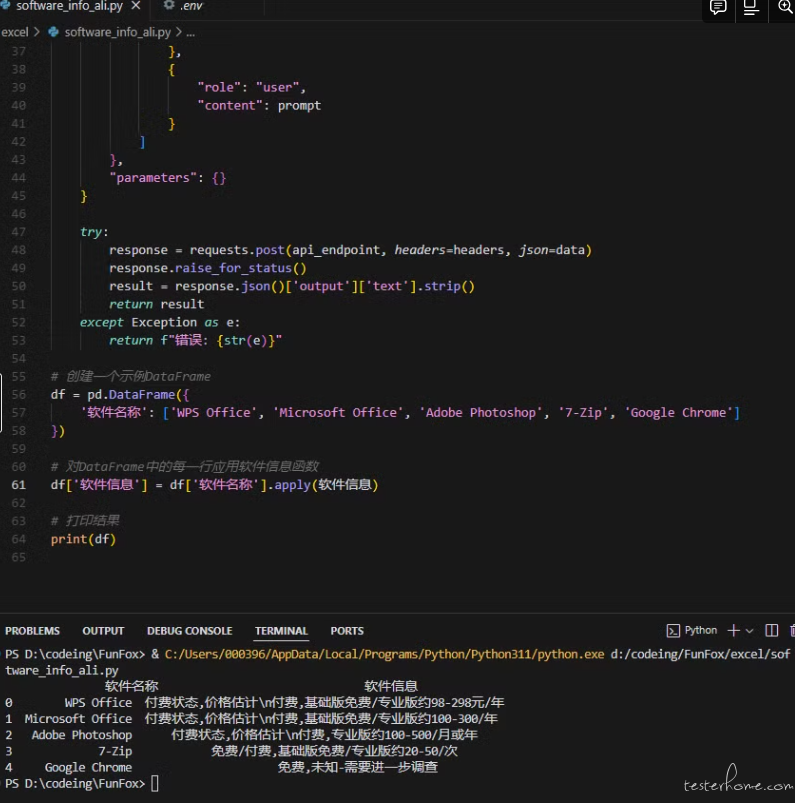This screenshot has width=795, height=803.
Task: Select the 'Python' terminal label
Action: (x=701, y=630)
